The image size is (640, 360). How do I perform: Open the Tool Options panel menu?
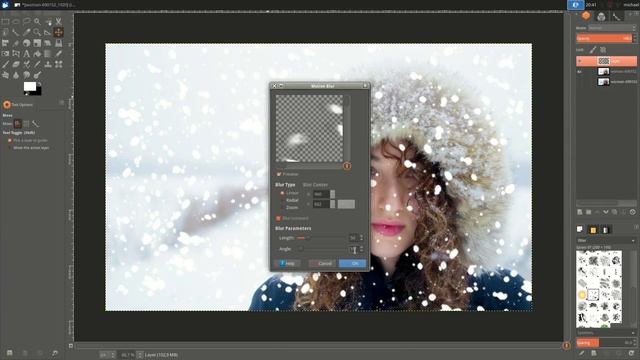point(61,102)
